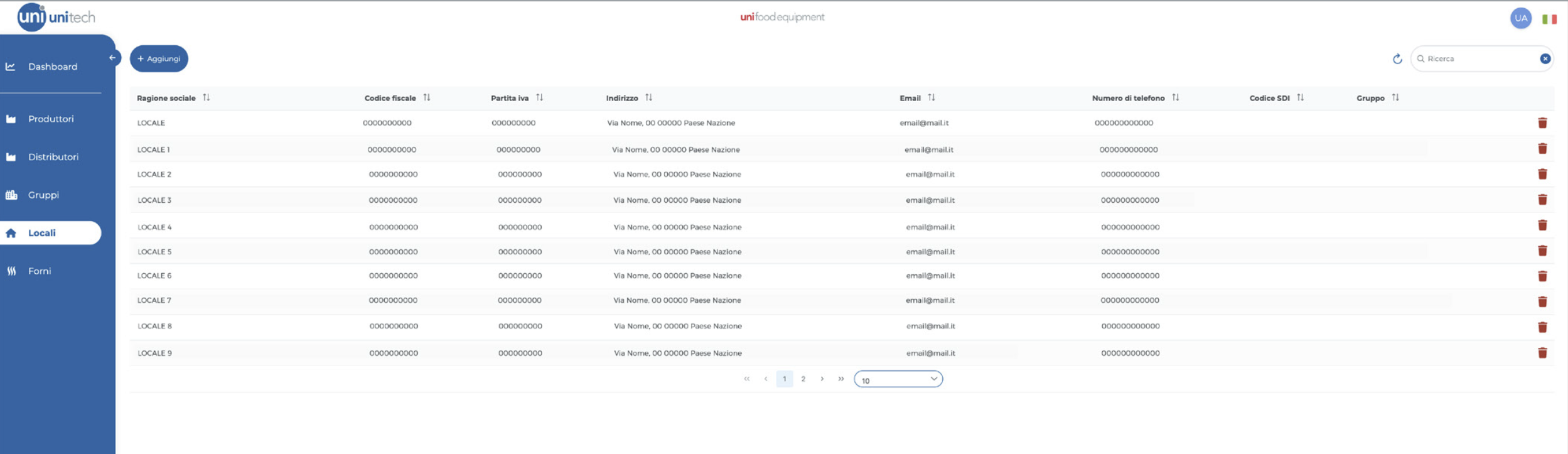This screenshot has width=1568, height=454.
Task: Remove the LOCALE 6 entry
Action: pos(1542,276)
